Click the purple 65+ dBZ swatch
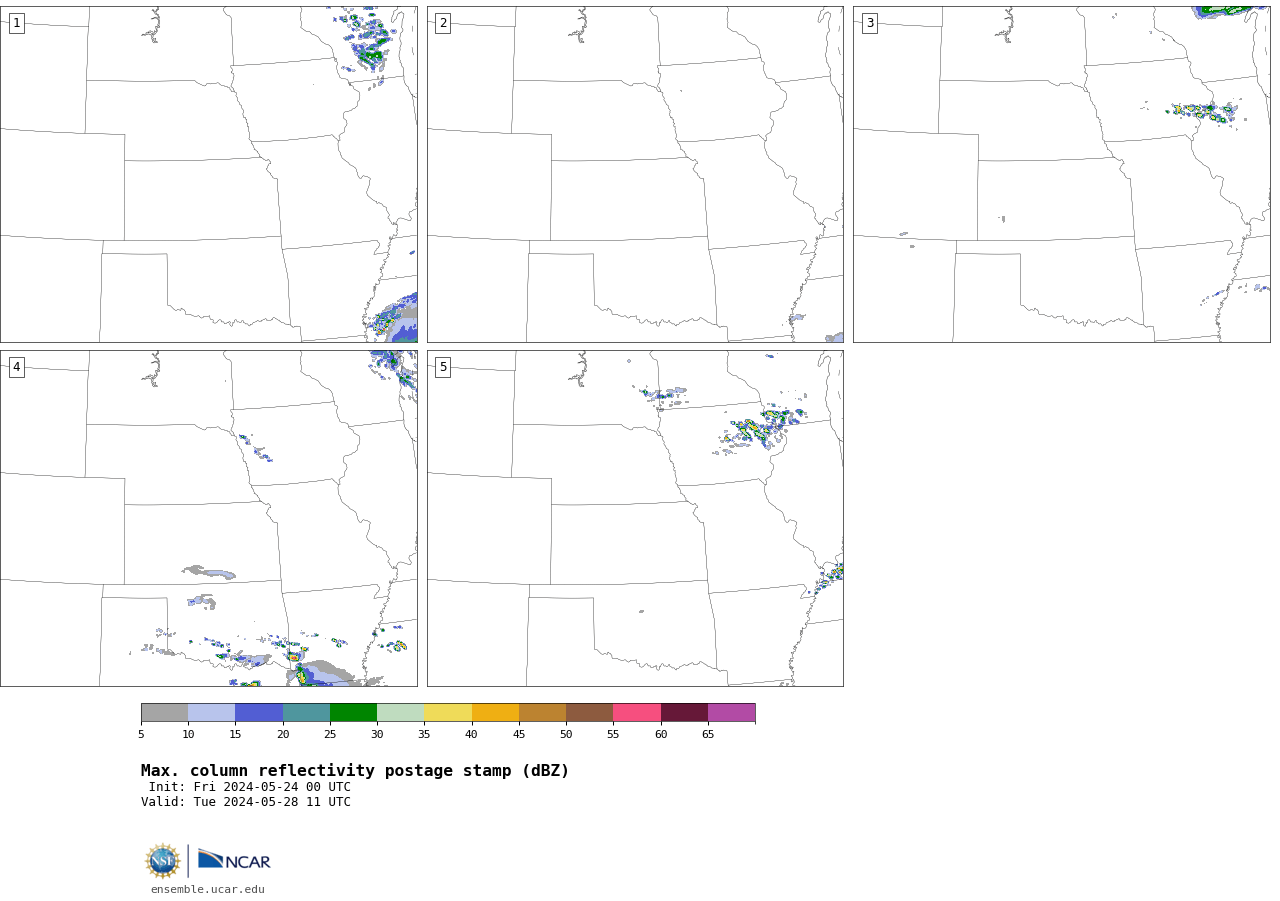This screenshot has height=901, width=1280. tap(732, 712)
